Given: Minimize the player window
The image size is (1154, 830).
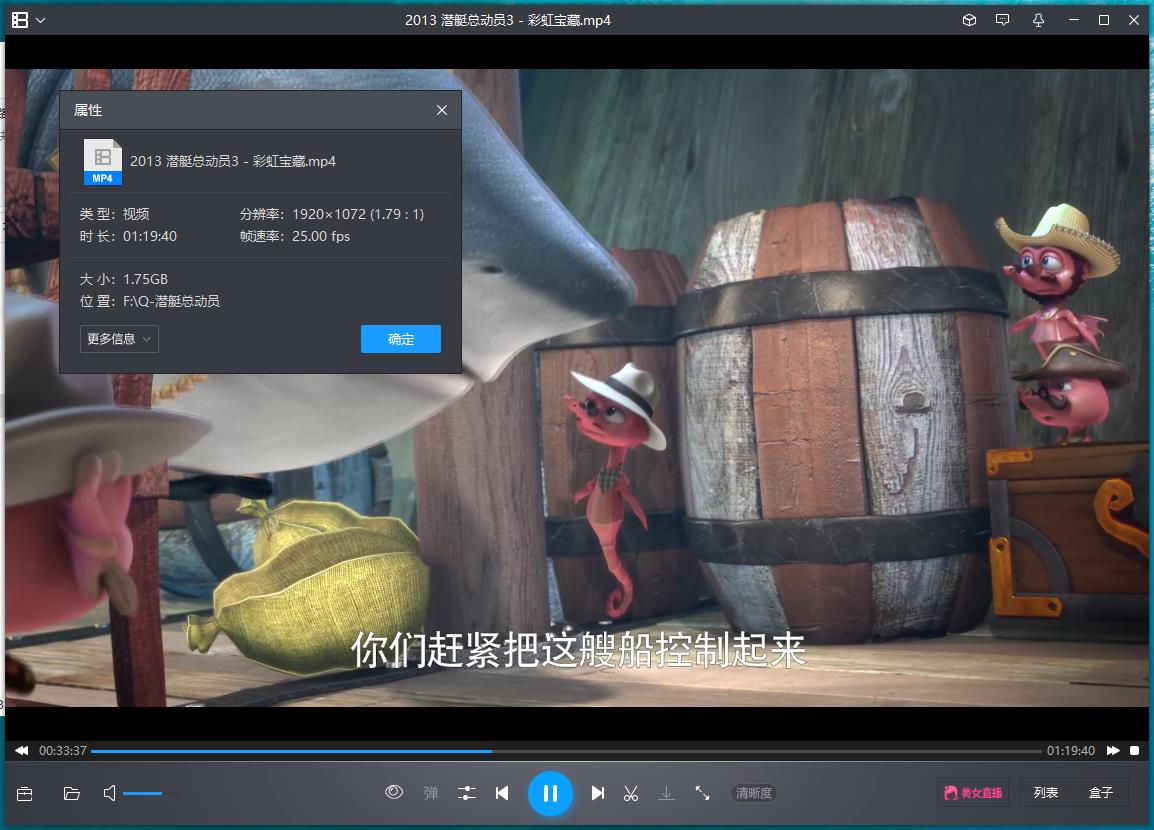Looking at the screenshot, I should (x=1074, y=20).
